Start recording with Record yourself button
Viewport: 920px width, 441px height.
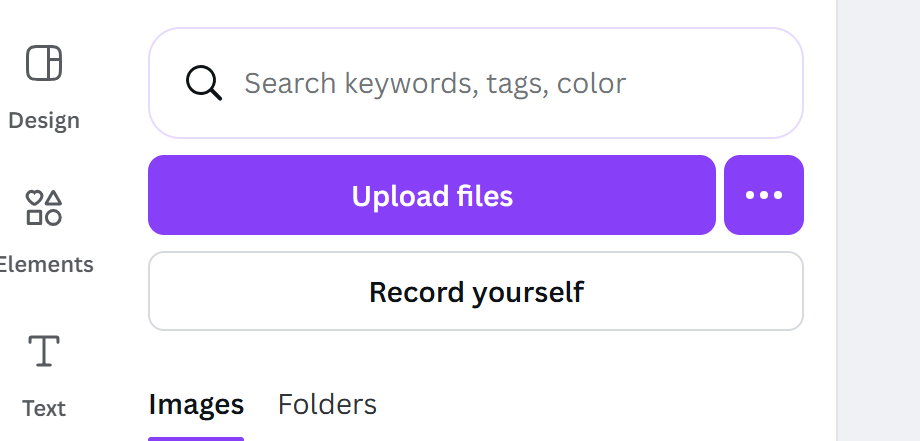476,291
